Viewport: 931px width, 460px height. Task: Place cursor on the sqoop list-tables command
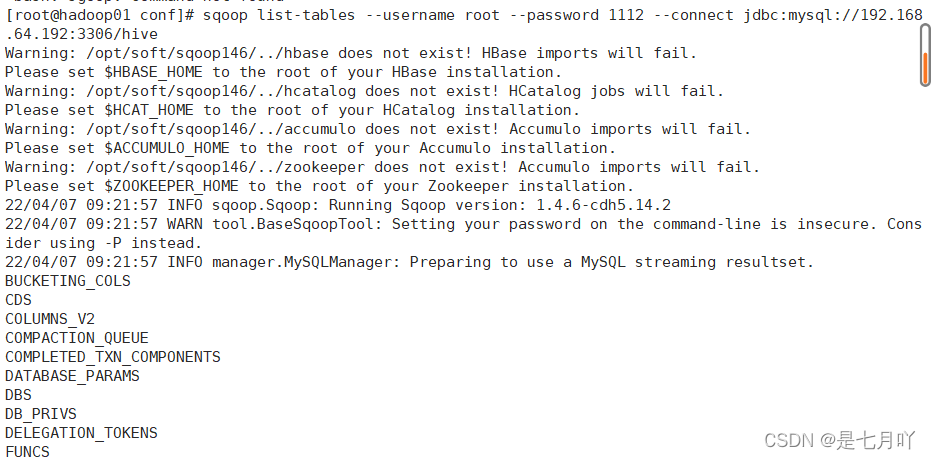[x=279, y=15]
